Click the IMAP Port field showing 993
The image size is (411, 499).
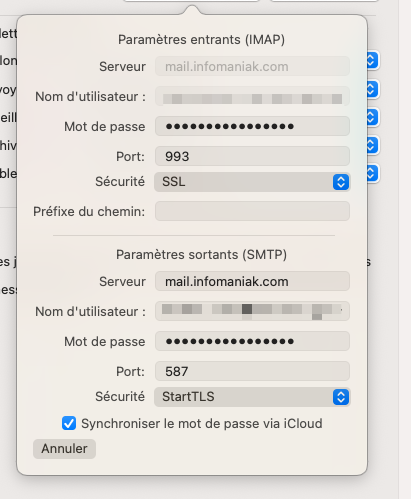[252, 156]
